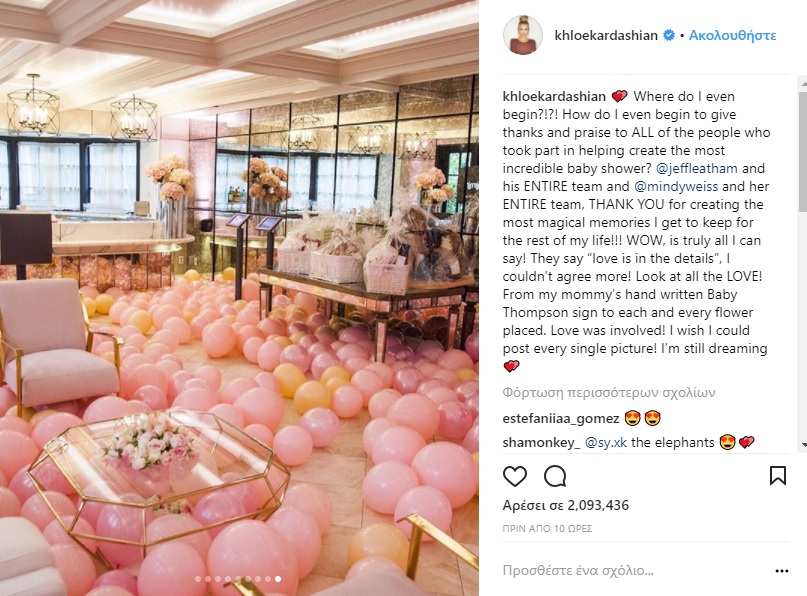The height and width of the screenshot is (596, 807).
Task: Click the ΠΡΙΝ ΑΠΟ 10 ΩΡΕΣ timestamp
Action: (x=547, y=529)
